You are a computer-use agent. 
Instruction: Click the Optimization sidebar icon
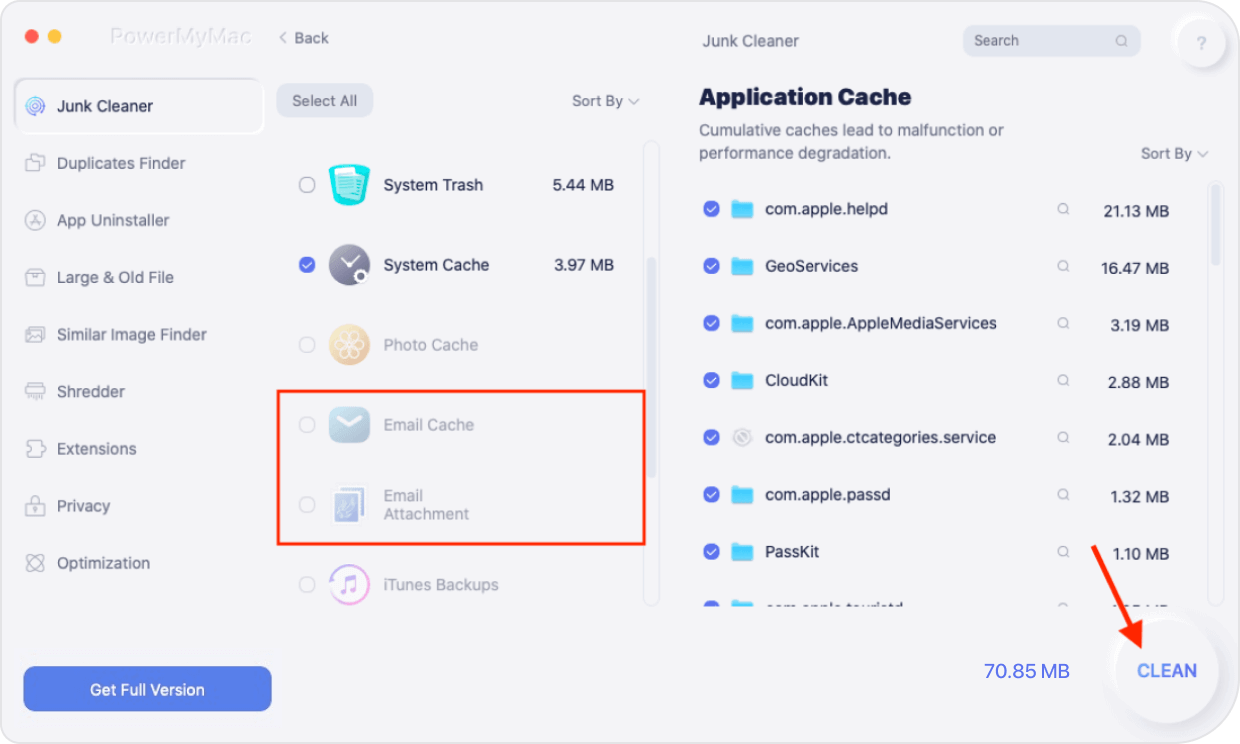35,563
